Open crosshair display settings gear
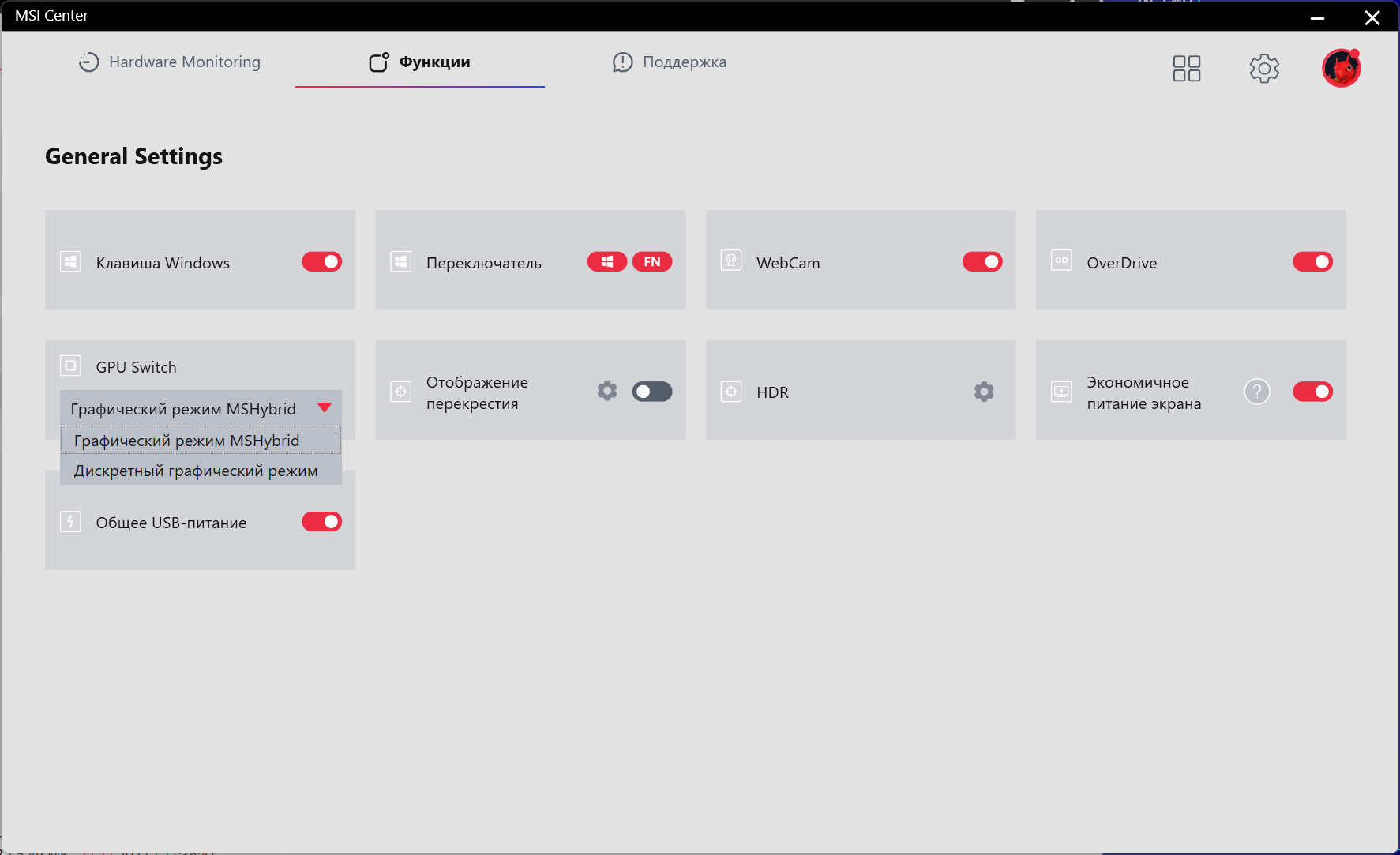Screen dimensions: 1400x855 point(607,391)
